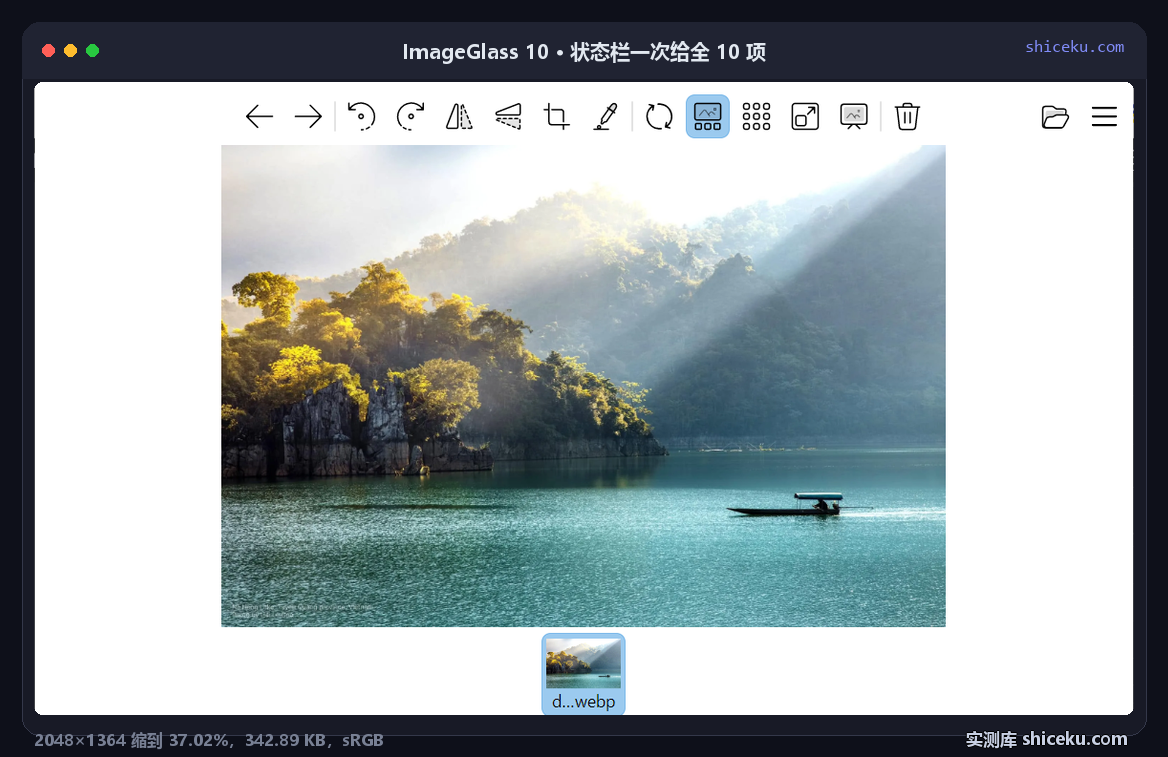Flip image vertically
Image resolution: width=1168 pixels, height=757 pixels.
point(508,117)
